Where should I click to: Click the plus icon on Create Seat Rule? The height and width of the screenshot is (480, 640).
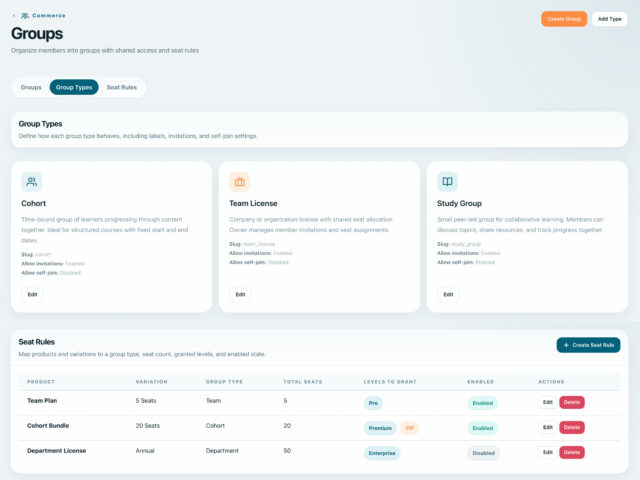[566, 345]
